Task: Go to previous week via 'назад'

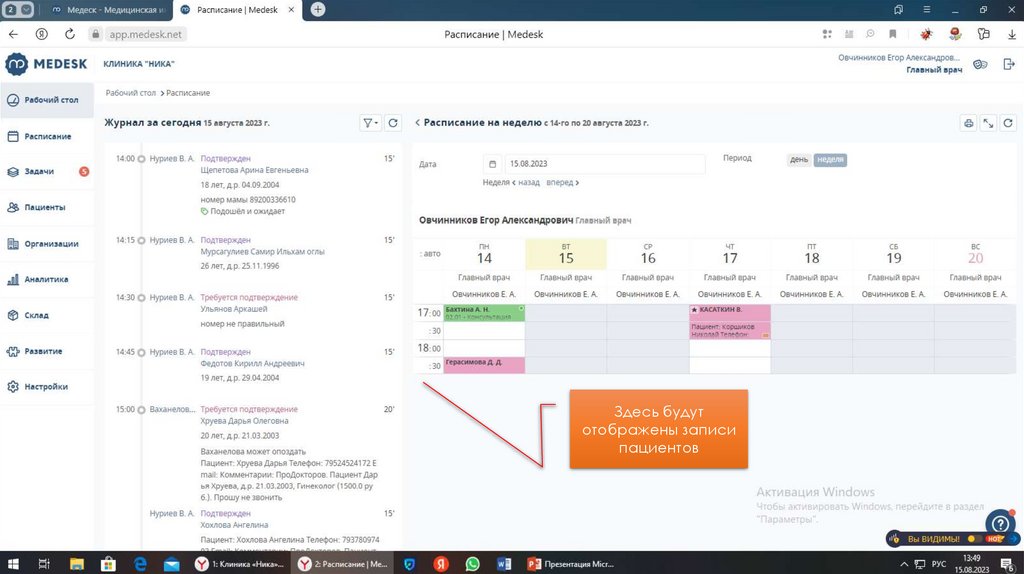Action: pyautogui.click(x=528, y=183)
